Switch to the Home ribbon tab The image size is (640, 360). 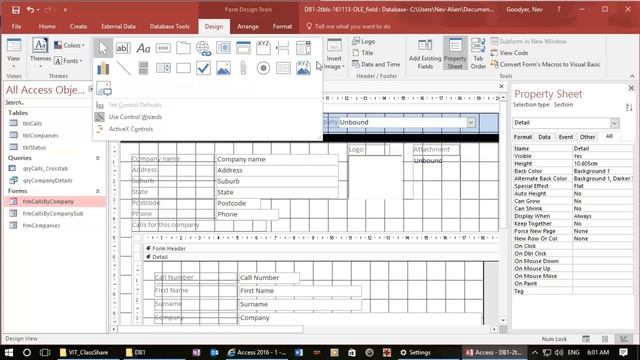[x=47, y=27]
